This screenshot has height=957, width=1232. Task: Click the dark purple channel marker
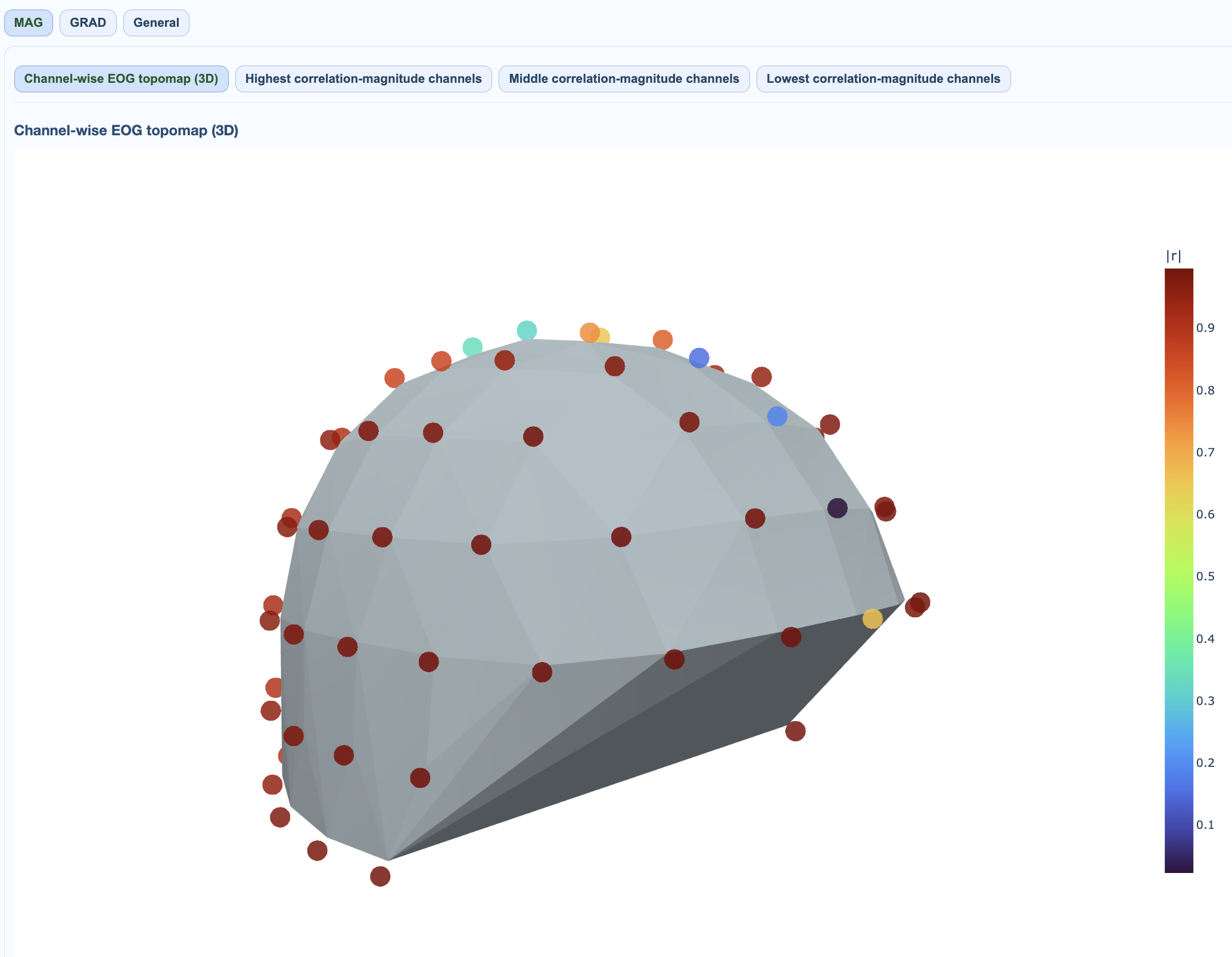click(837, 508)
